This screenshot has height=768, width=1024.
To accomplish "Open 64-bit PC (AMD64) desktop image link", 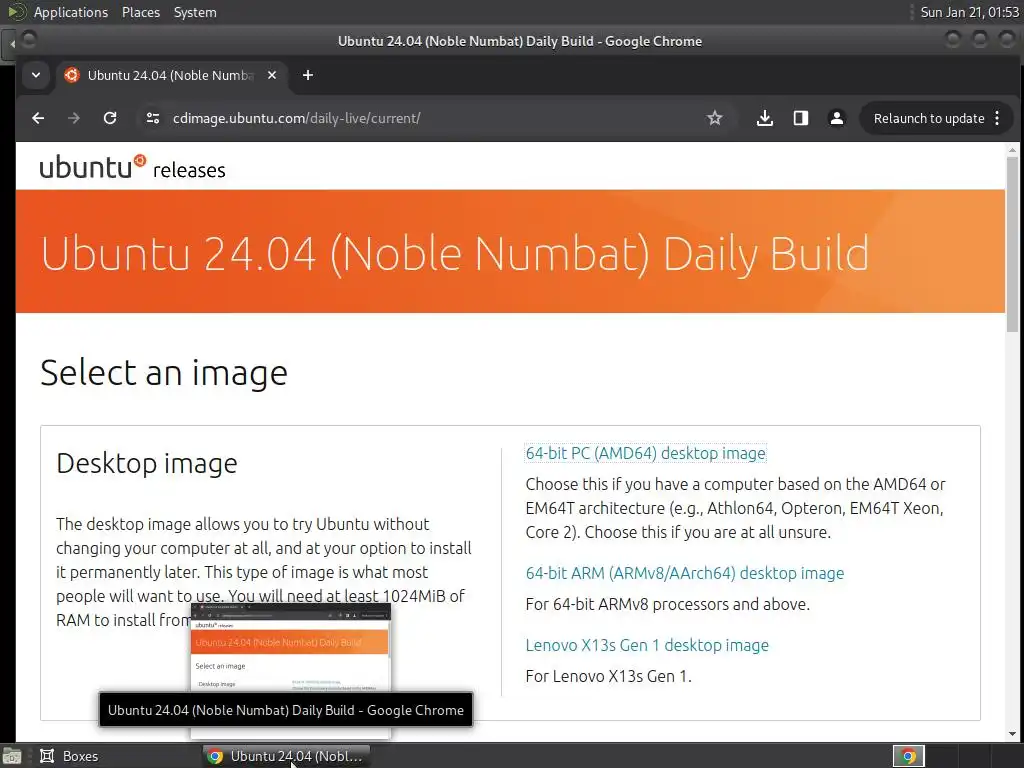I will point(645,453).
